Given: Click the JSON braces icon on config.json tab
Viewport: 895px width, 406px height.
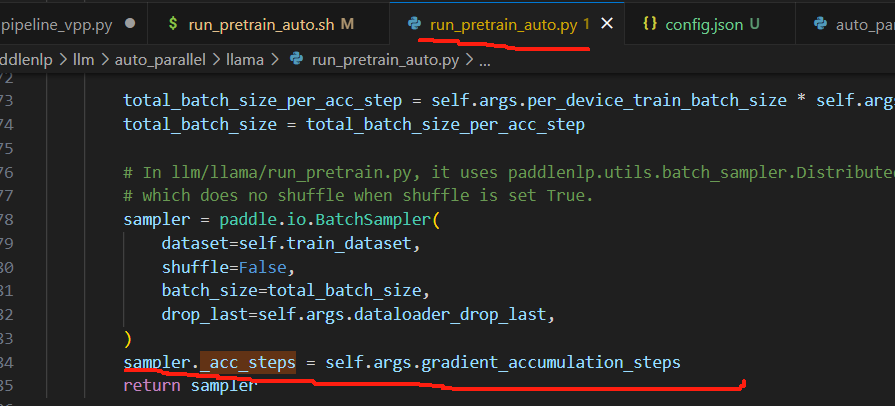Looking at the screenshot, I should click(650, 23).
